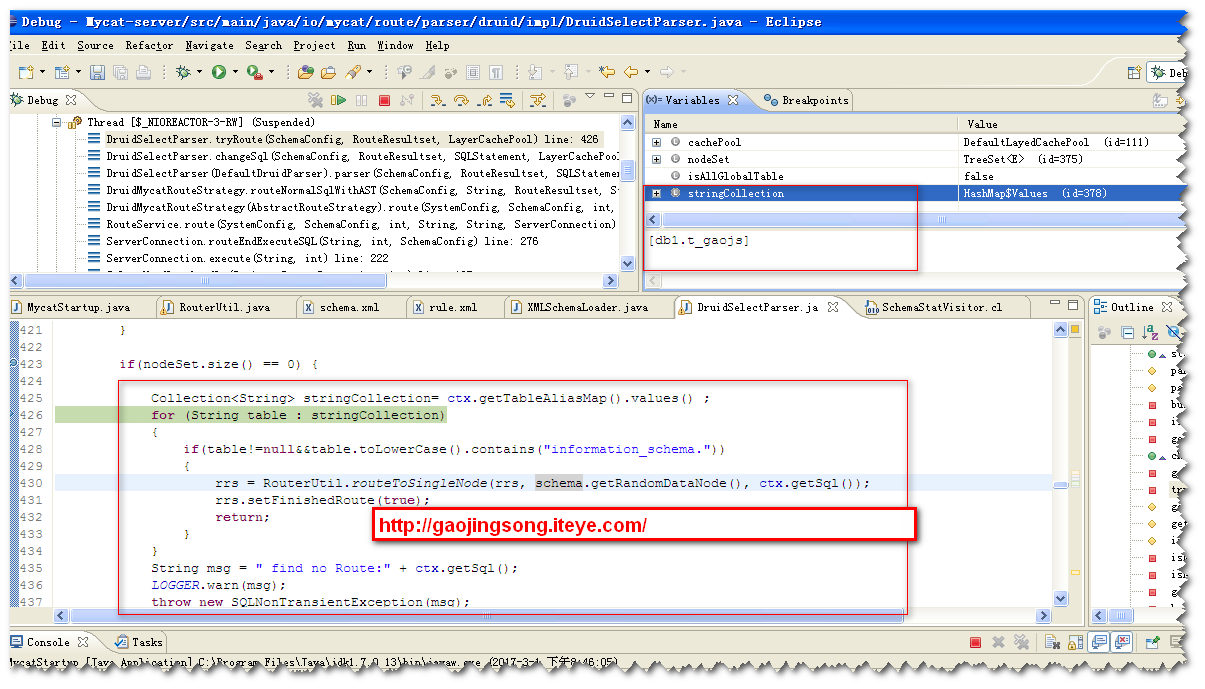Toggle Scroll Lock in Console toolbar
Viewport: 1205px width, 689px height.
(1075, 643)
